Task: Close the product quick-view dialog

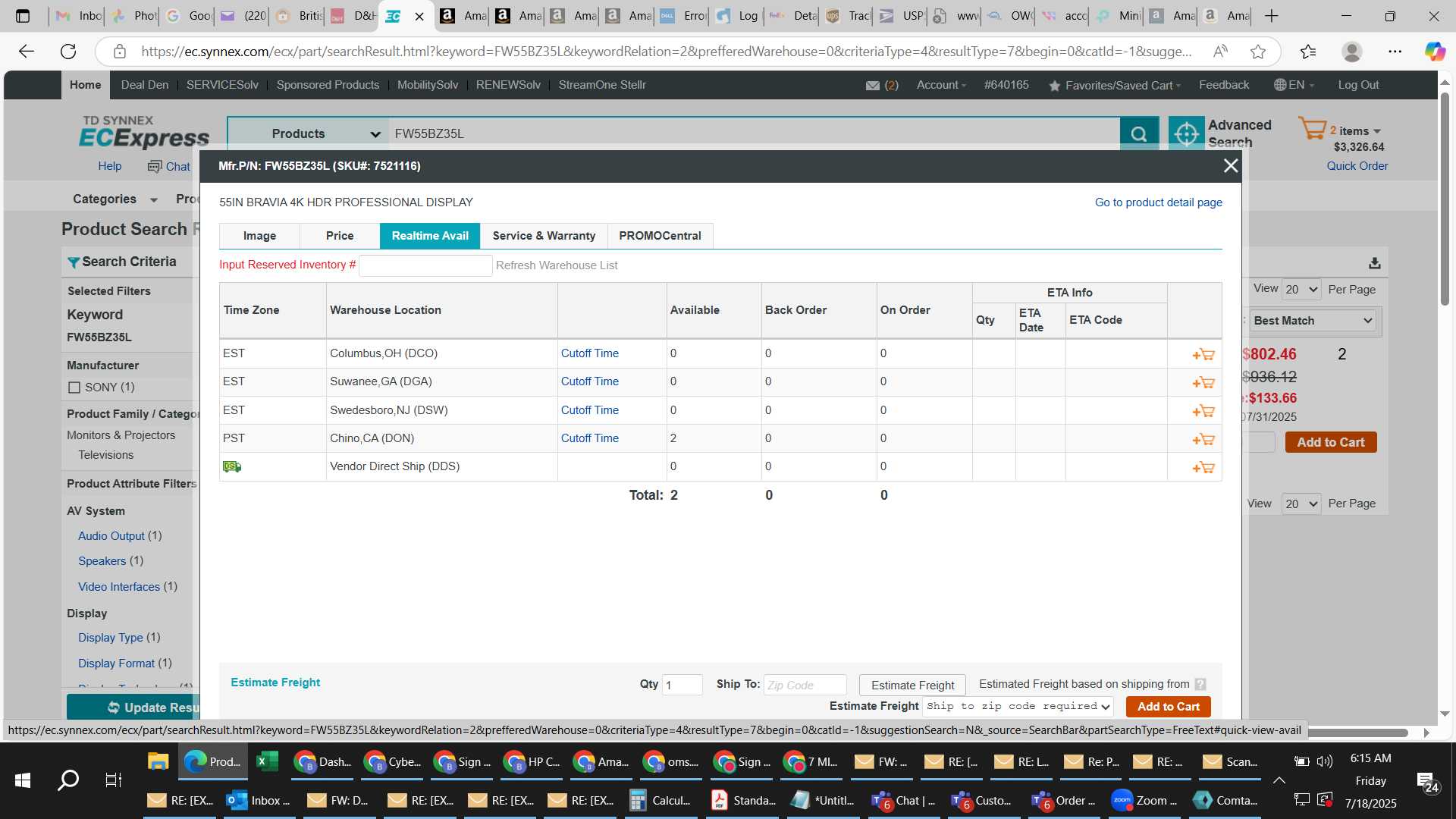Action: (x=1231, y=165)
